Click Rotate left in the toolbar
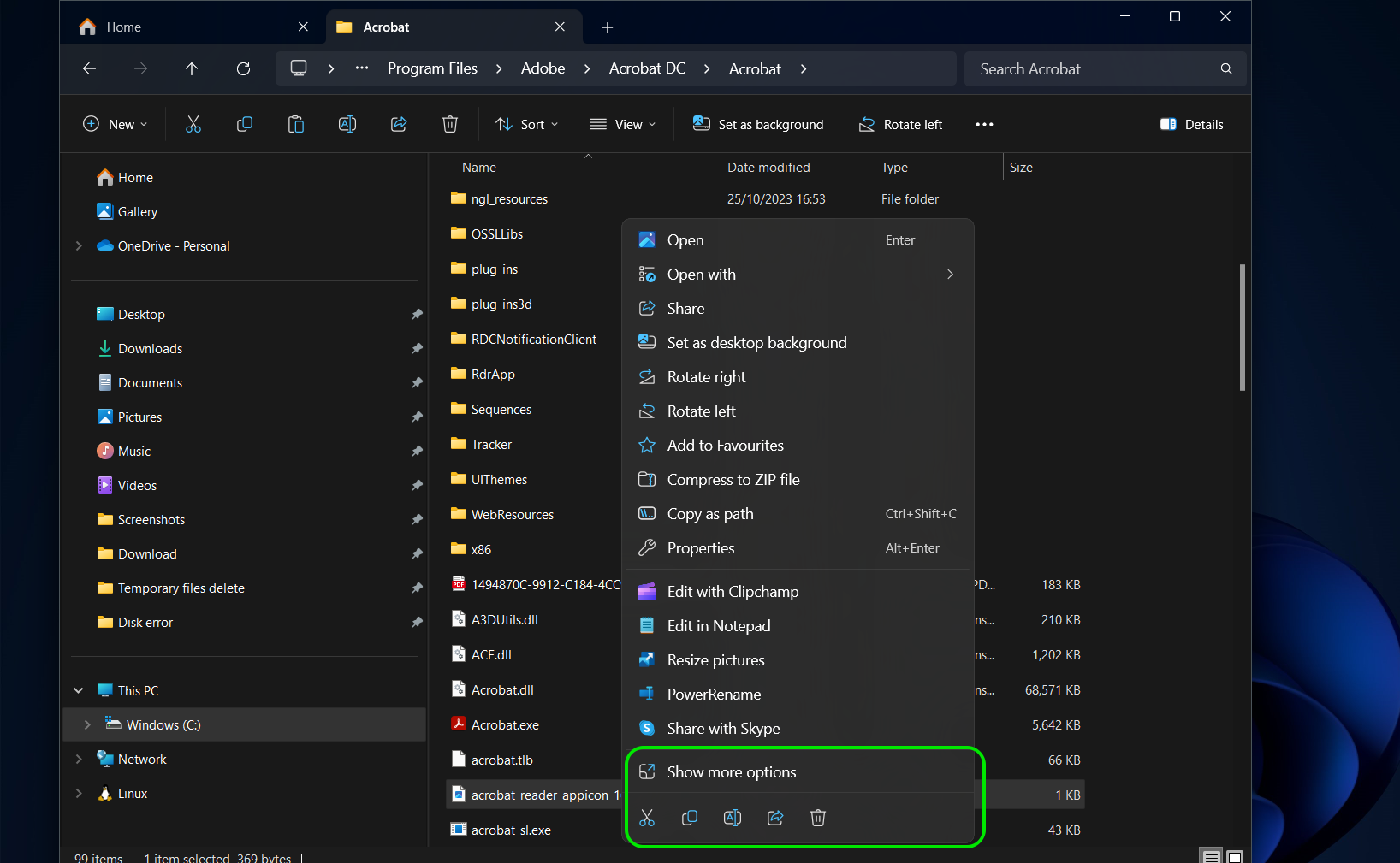This screenshot has width=1400, height=863. tap(900, 124)
